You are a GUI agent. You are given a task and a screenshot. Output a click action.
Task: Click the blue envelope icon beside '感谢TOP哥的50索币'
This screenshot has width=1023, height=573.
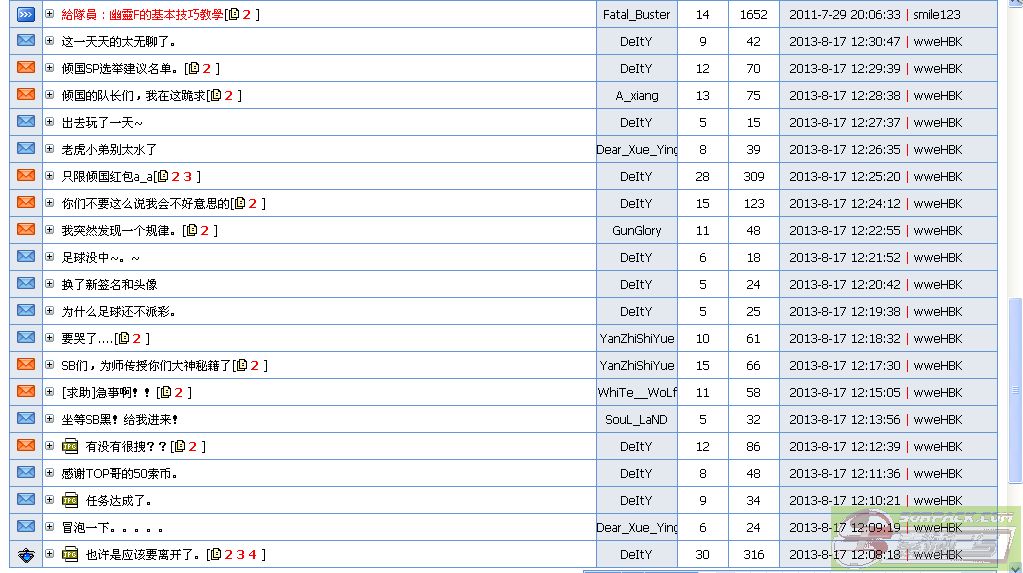click(x=26, y=473)
